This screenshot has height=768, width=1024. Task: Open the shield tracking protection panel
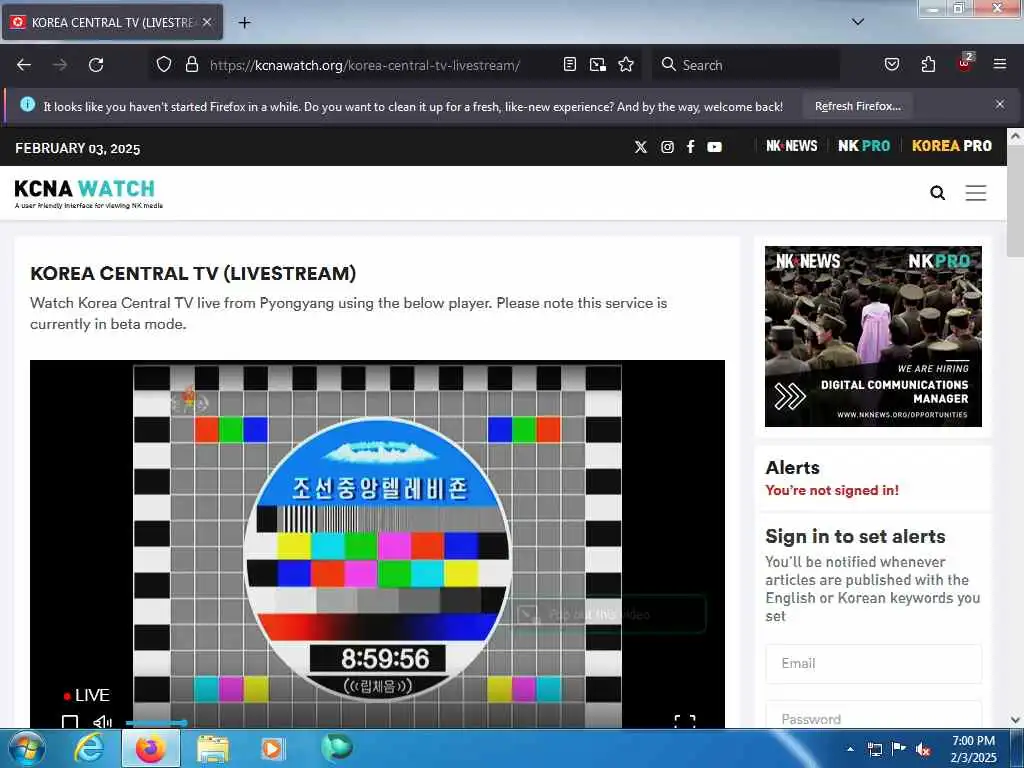[x=164, y=64]
